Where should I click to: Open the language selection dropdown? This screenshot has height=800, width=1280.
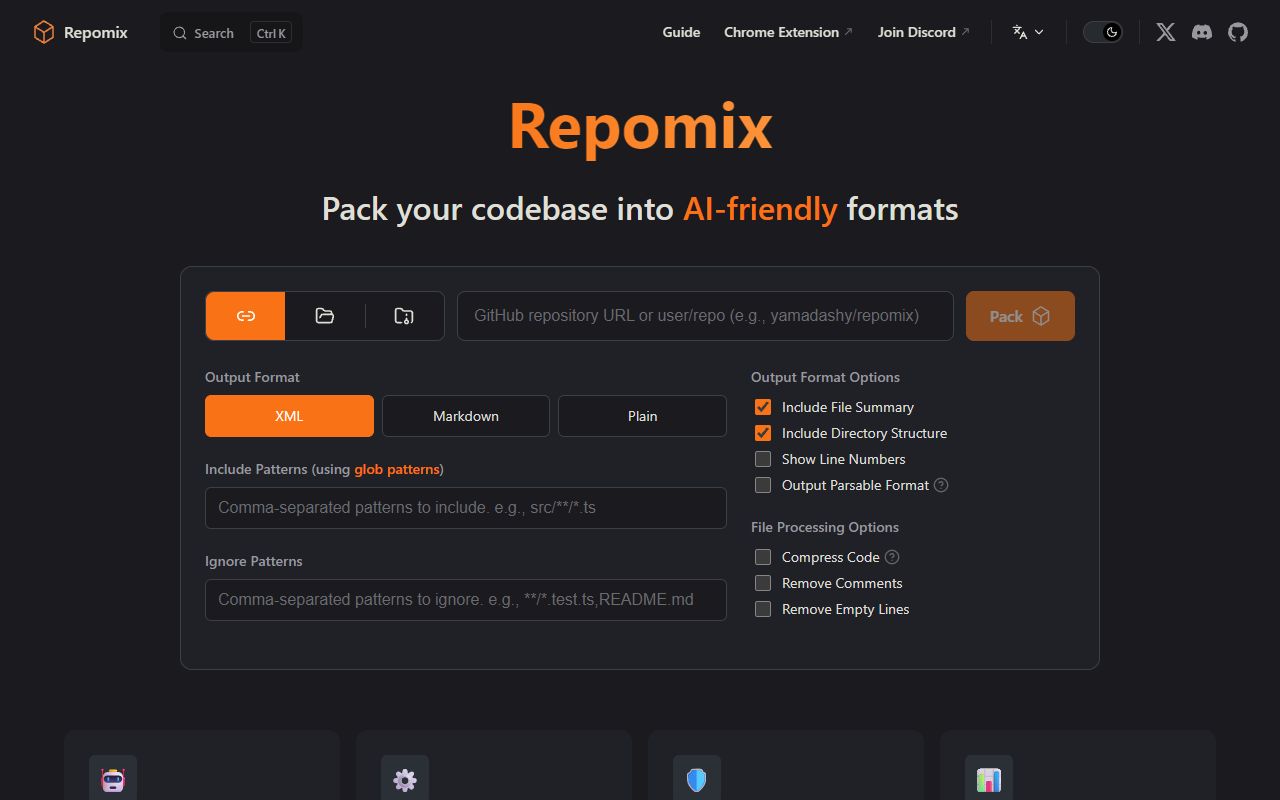pos(1027,31)
